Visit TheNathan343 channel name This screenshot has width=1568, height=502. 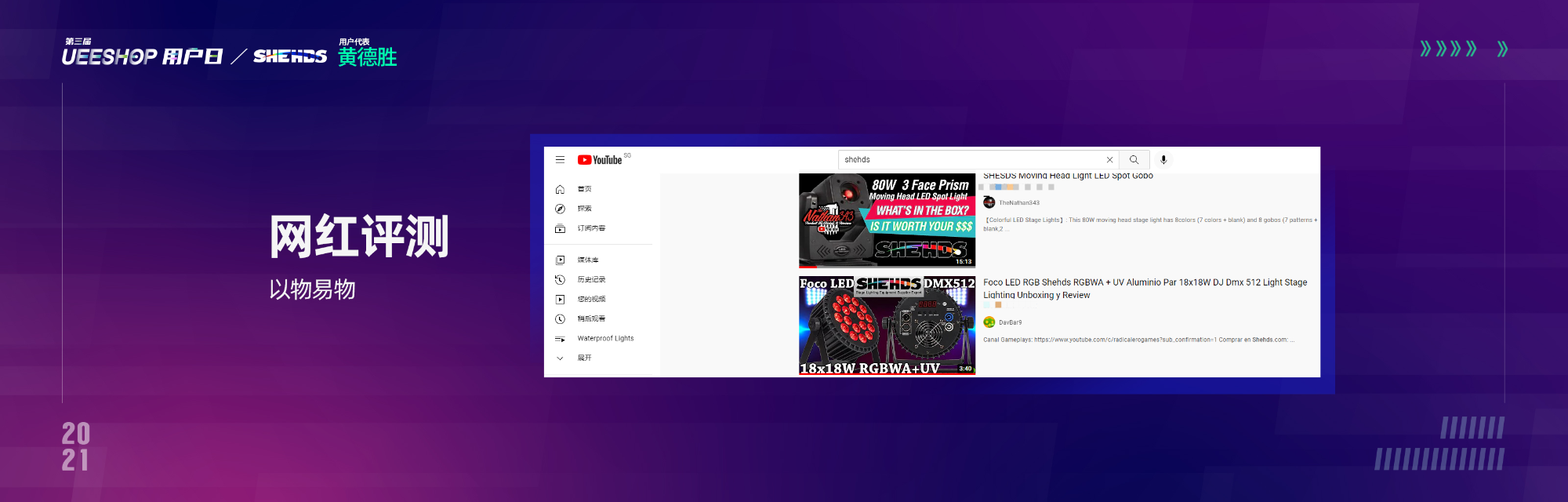1018,202
